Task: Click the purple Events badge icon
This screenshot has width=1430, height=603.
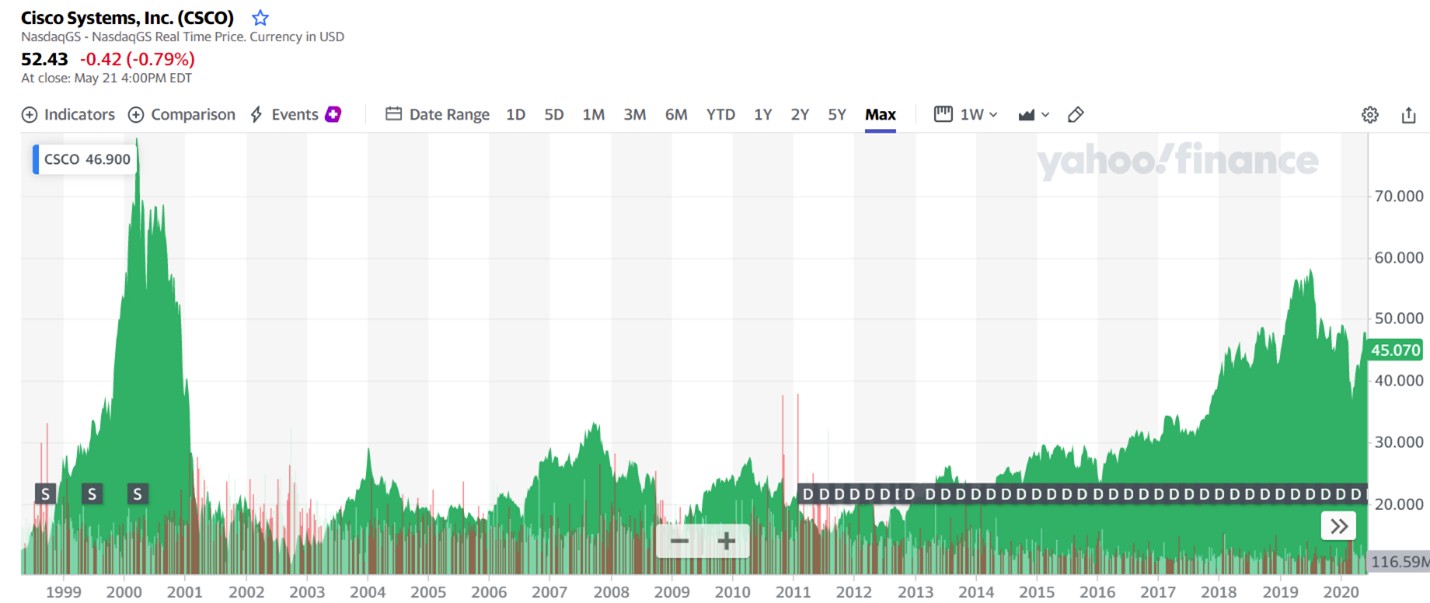Action: 333,114
